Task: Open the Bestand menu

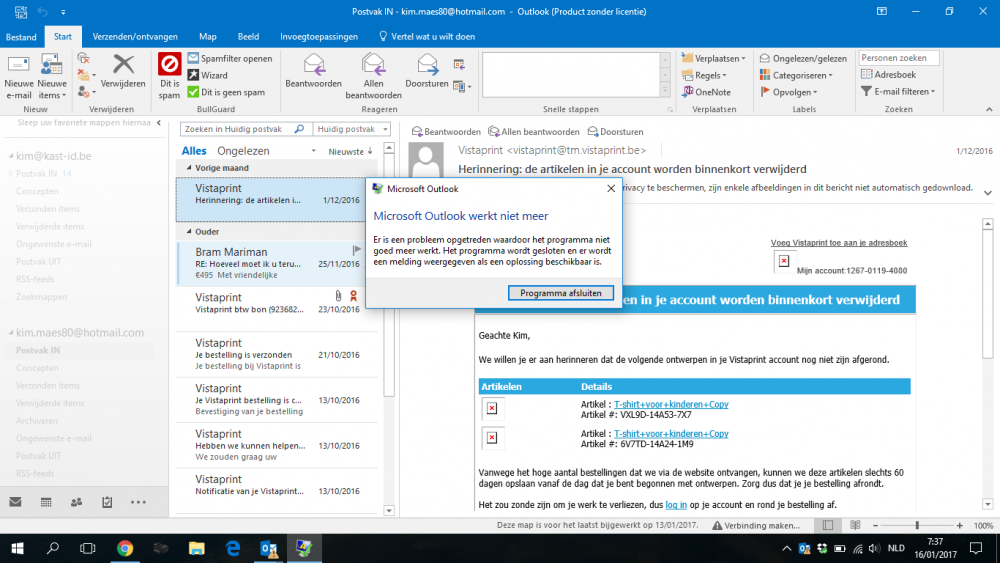Action: tap(21, 37)
